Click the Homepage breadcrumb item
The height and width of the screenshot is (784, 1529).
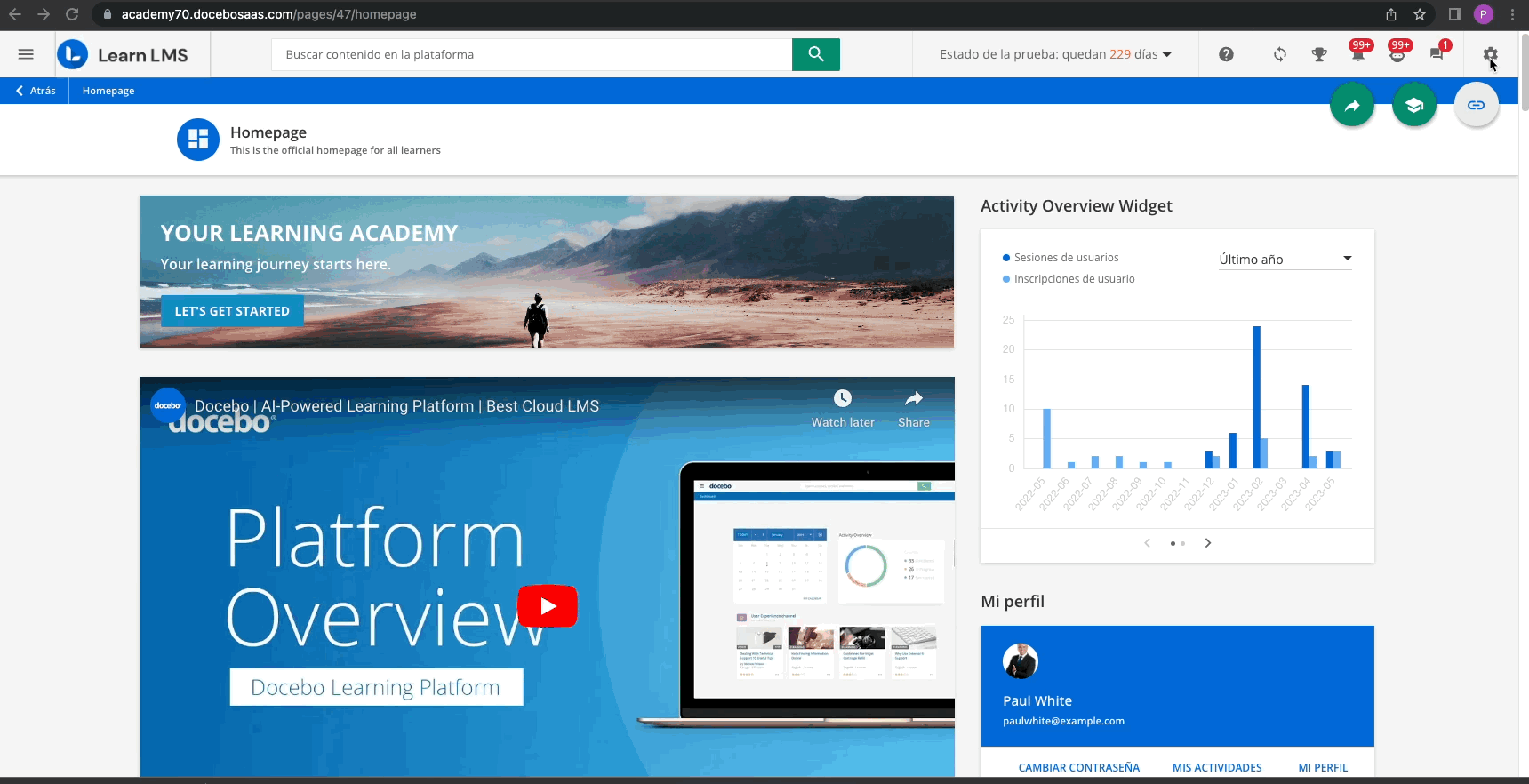108,91
